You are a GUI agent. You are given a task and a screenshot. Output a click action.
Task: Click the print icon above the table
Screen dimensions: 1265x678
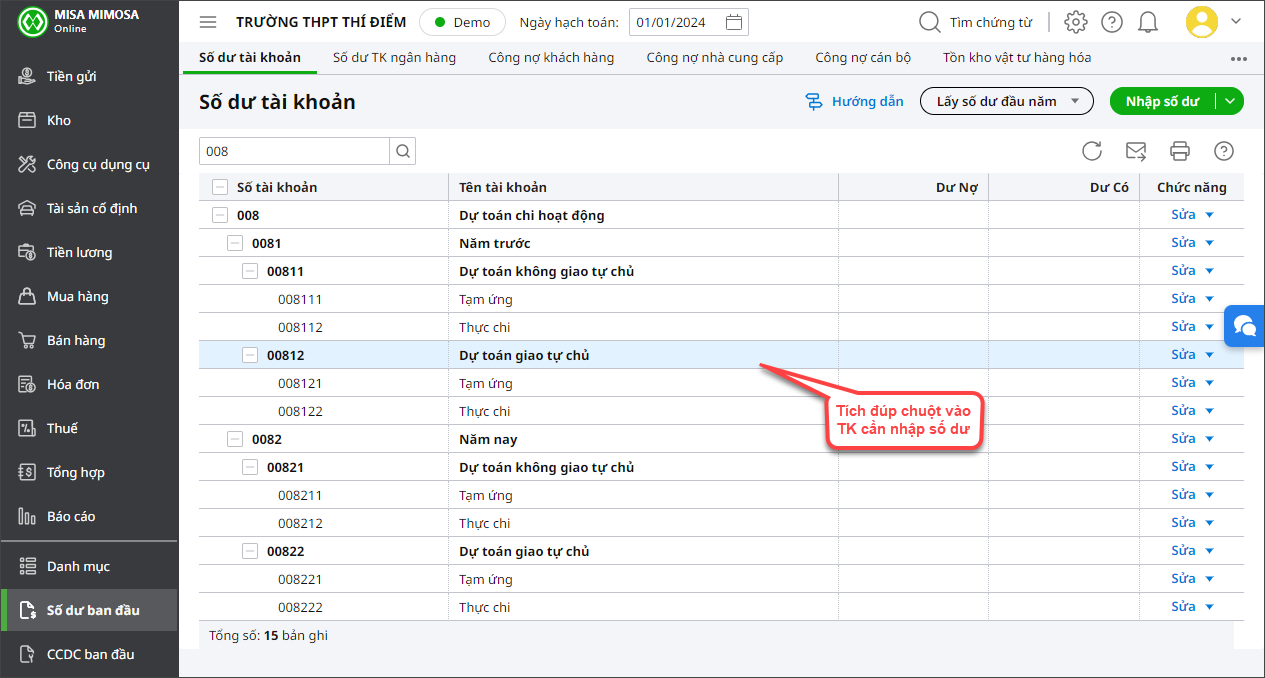click(1180, 151)
